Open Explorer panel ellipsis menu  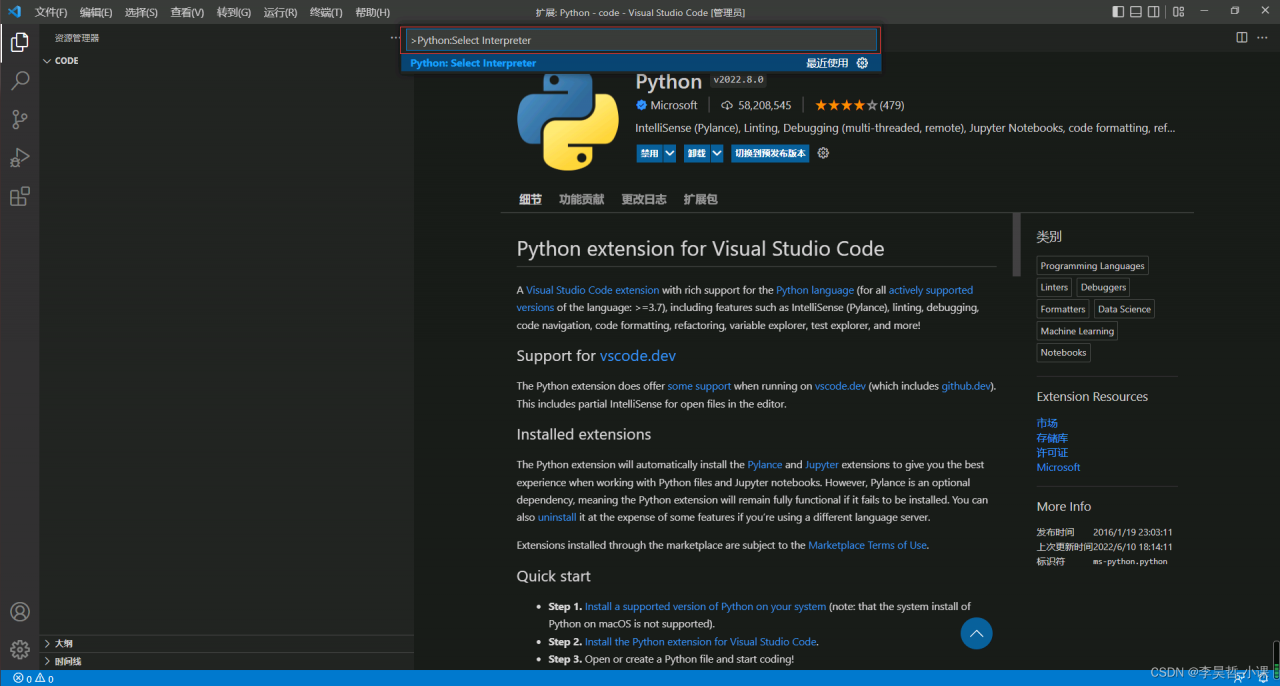coord(394,37)
